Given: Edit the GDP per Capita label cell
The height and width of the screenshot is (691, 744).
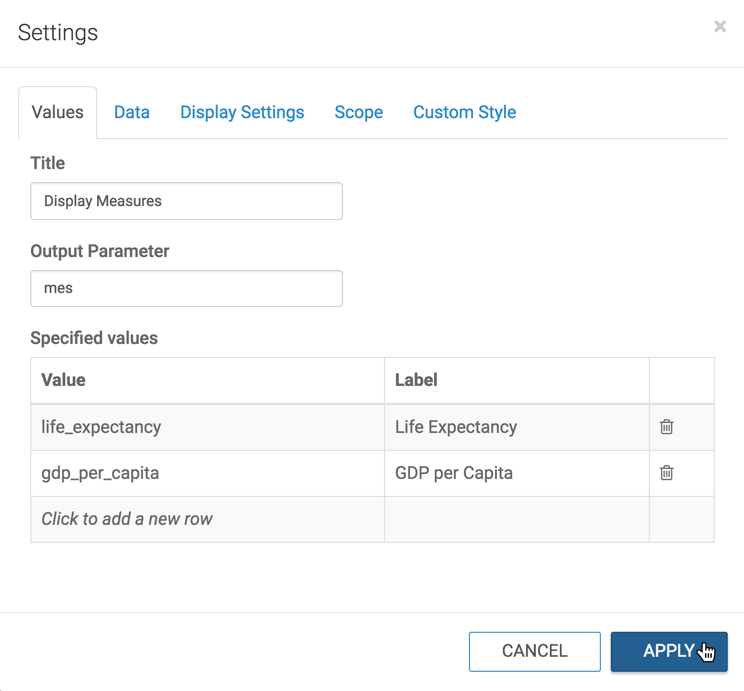Looking at the screenshot, I should click(516, 473).
